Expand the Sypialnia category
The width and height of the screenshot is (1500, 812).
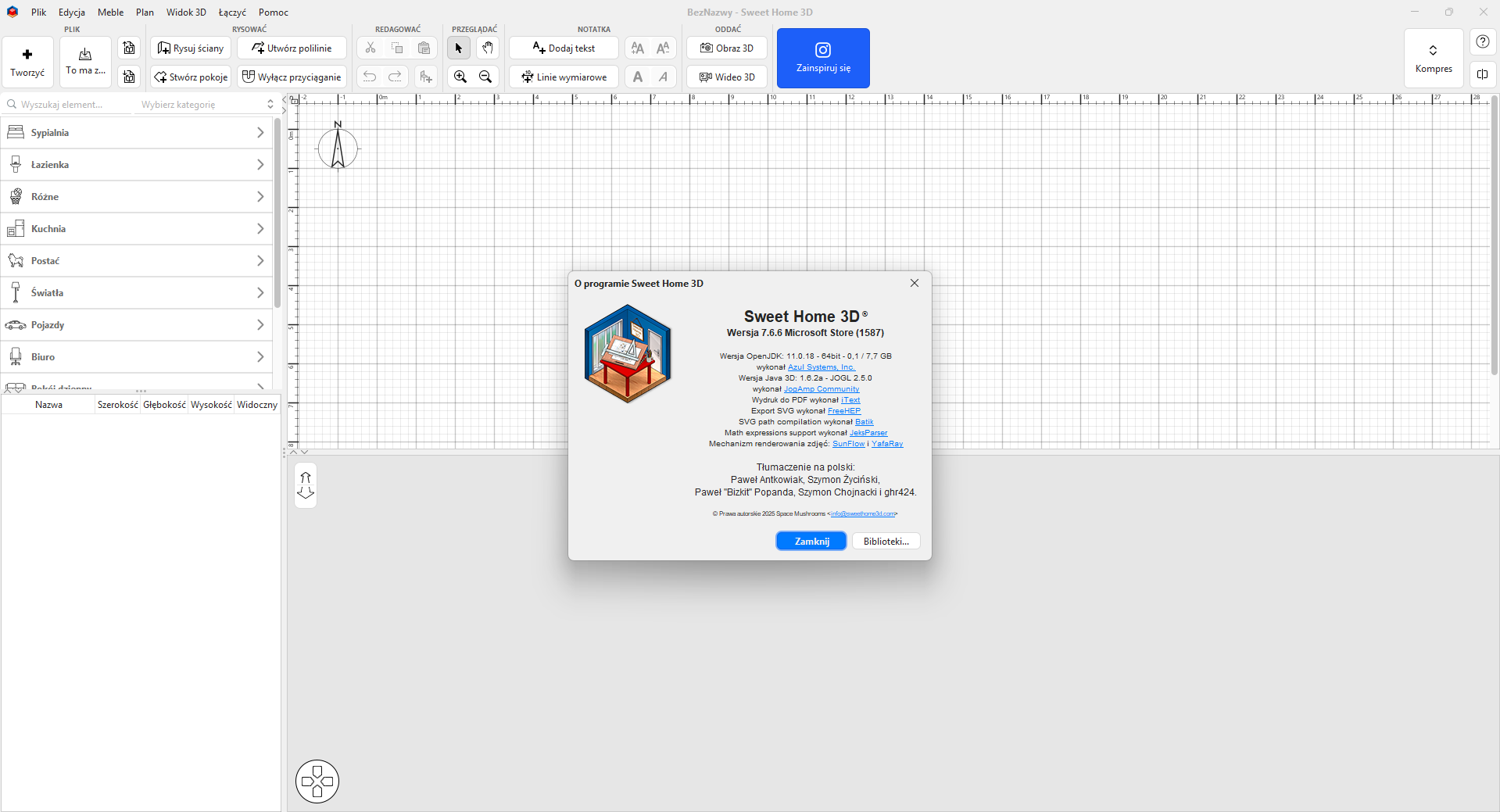(x=137, y=133)
